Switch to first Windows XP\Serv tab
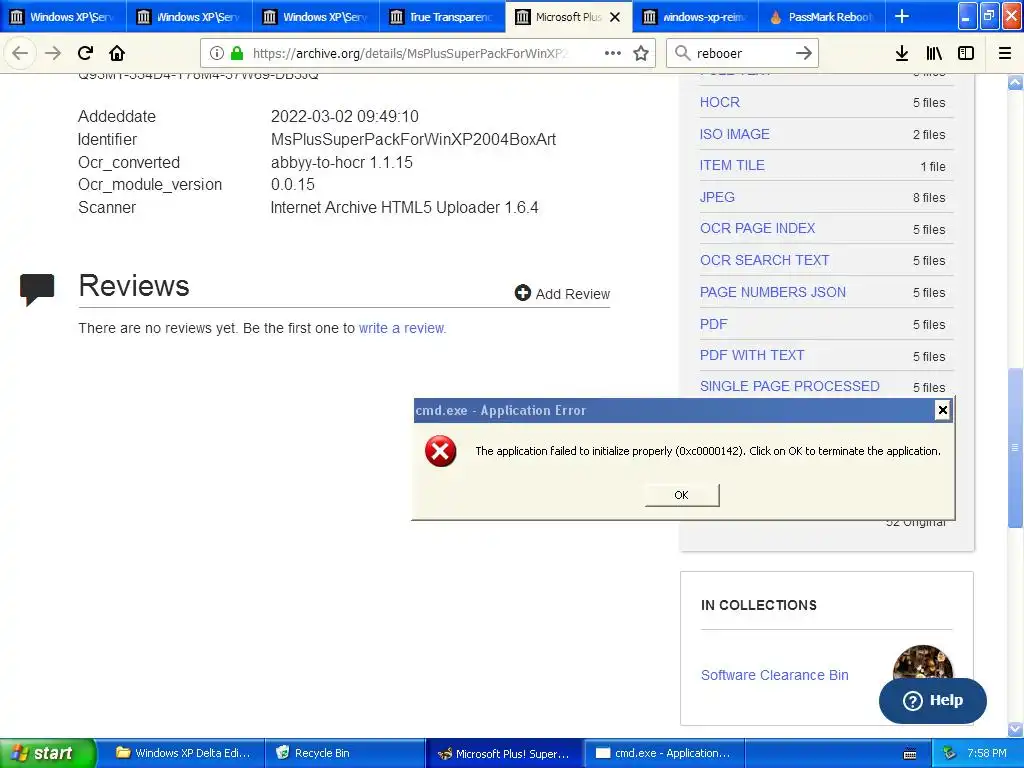 [63, 17]
